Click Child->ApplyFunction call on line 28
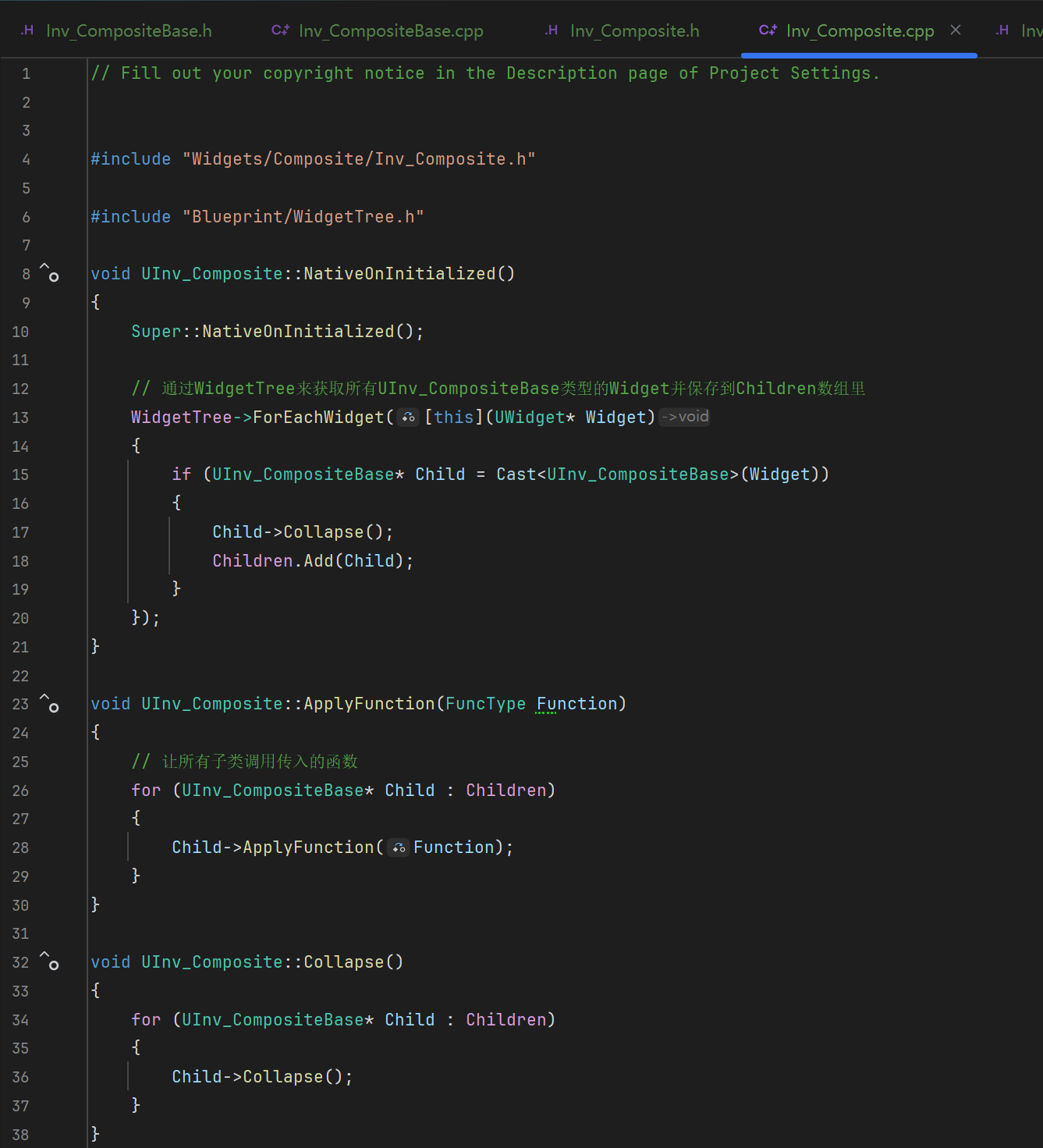 tap(343, 848)
